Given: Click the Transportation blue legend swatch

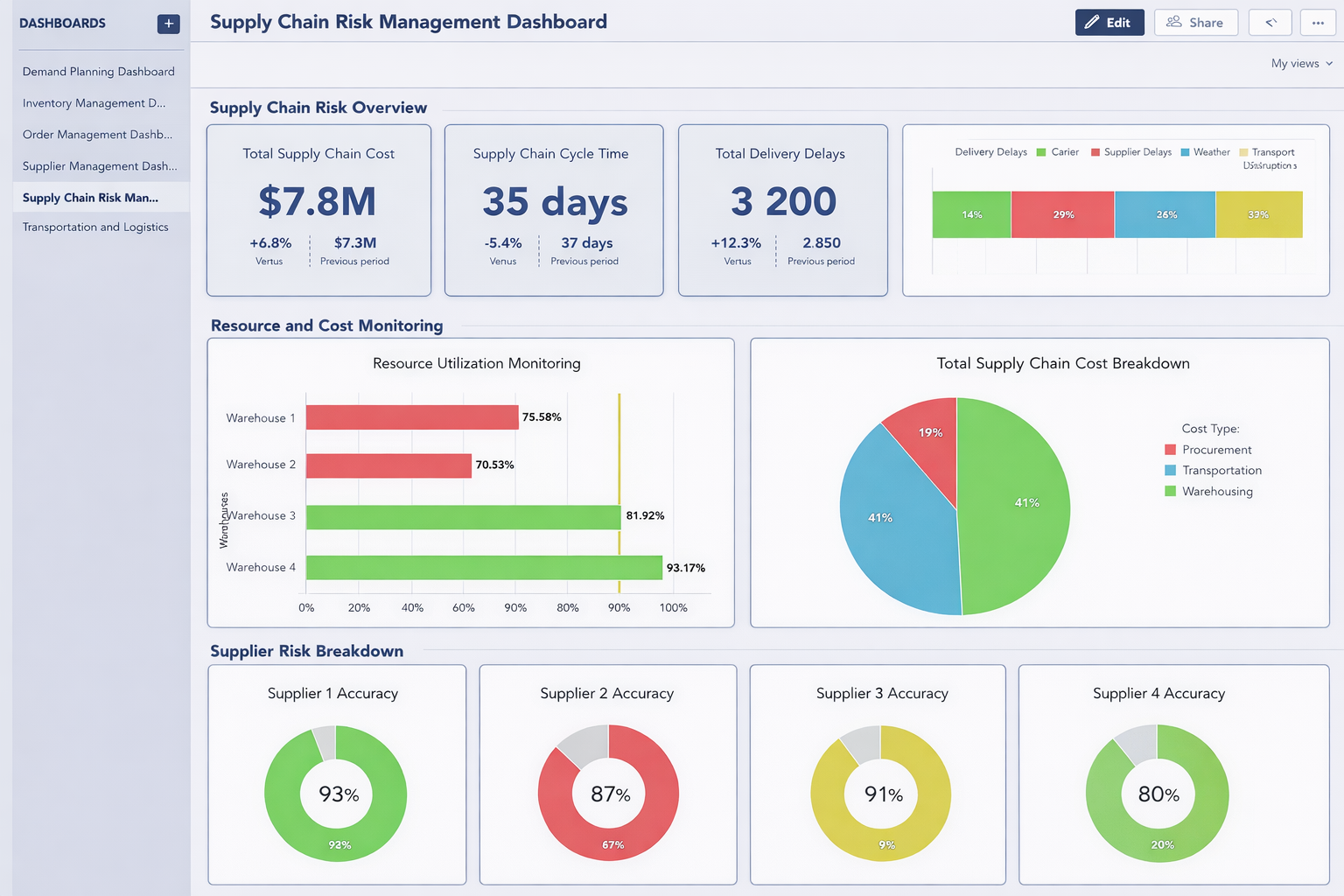Looking at the screenshot, I should pos(1170,471).
